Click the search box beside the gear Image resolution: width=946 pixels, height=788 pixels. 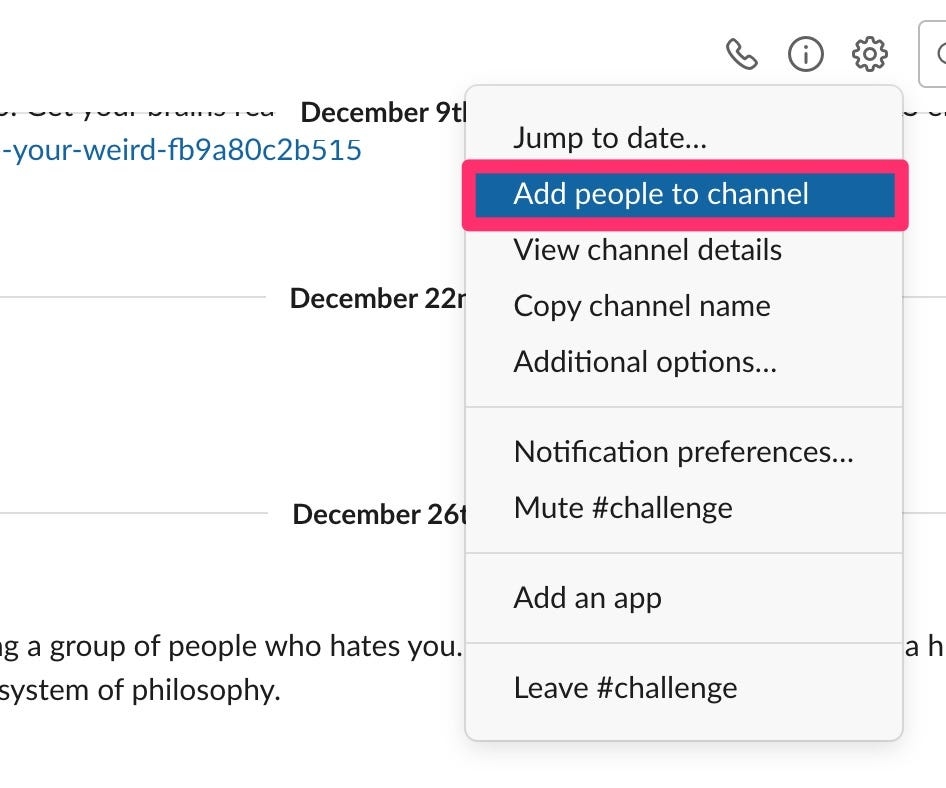tap(933, 54)
